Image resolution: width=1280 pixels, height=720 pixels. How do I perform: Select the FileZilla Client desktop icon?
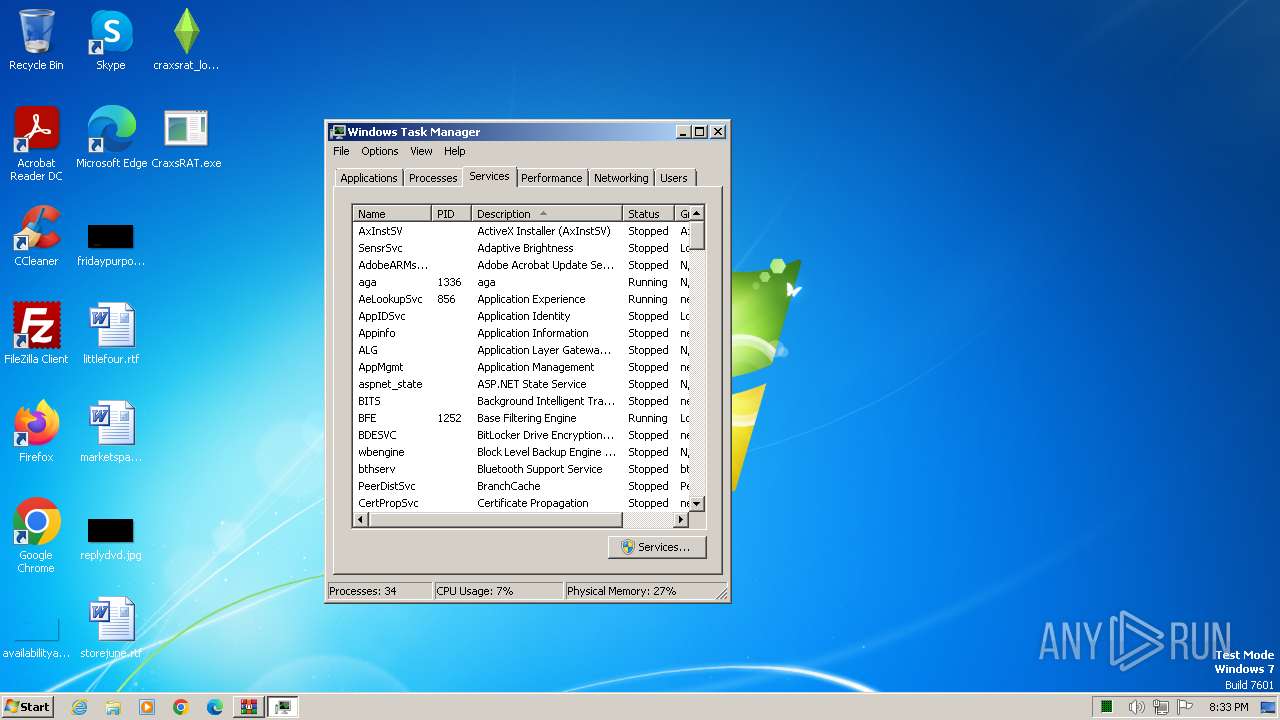(x=36, y=334)
